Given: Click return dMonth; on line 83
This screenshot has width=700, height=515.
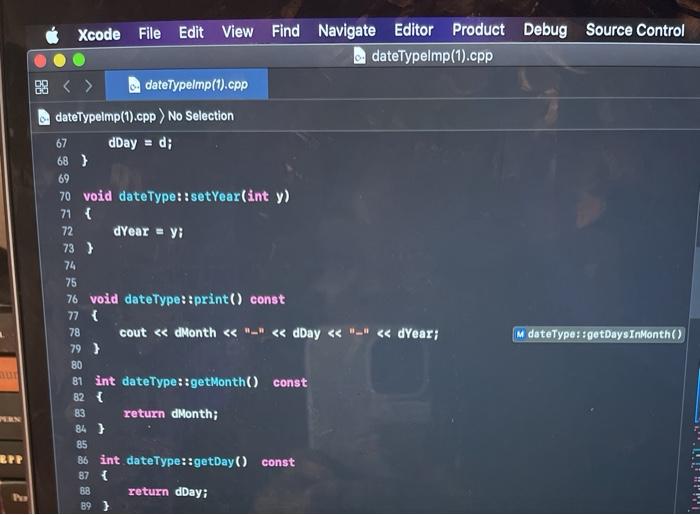Looking at the screenshot, I should tap(171, 414).
